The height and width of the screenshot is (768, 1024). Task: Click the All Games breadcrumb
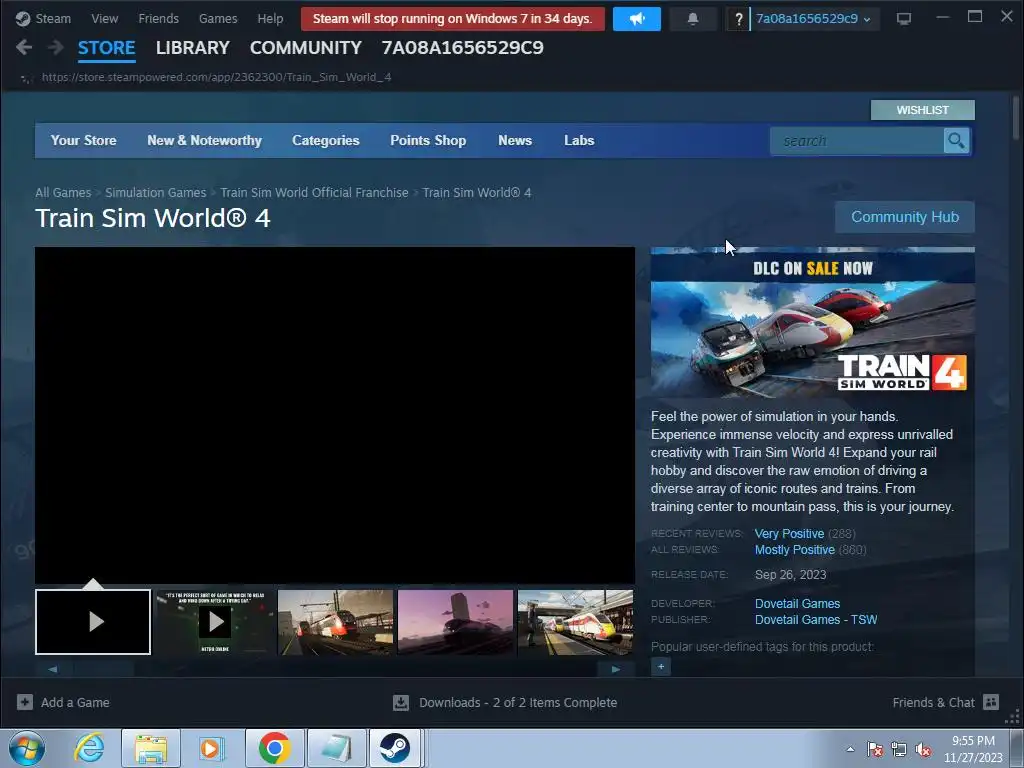63,193
